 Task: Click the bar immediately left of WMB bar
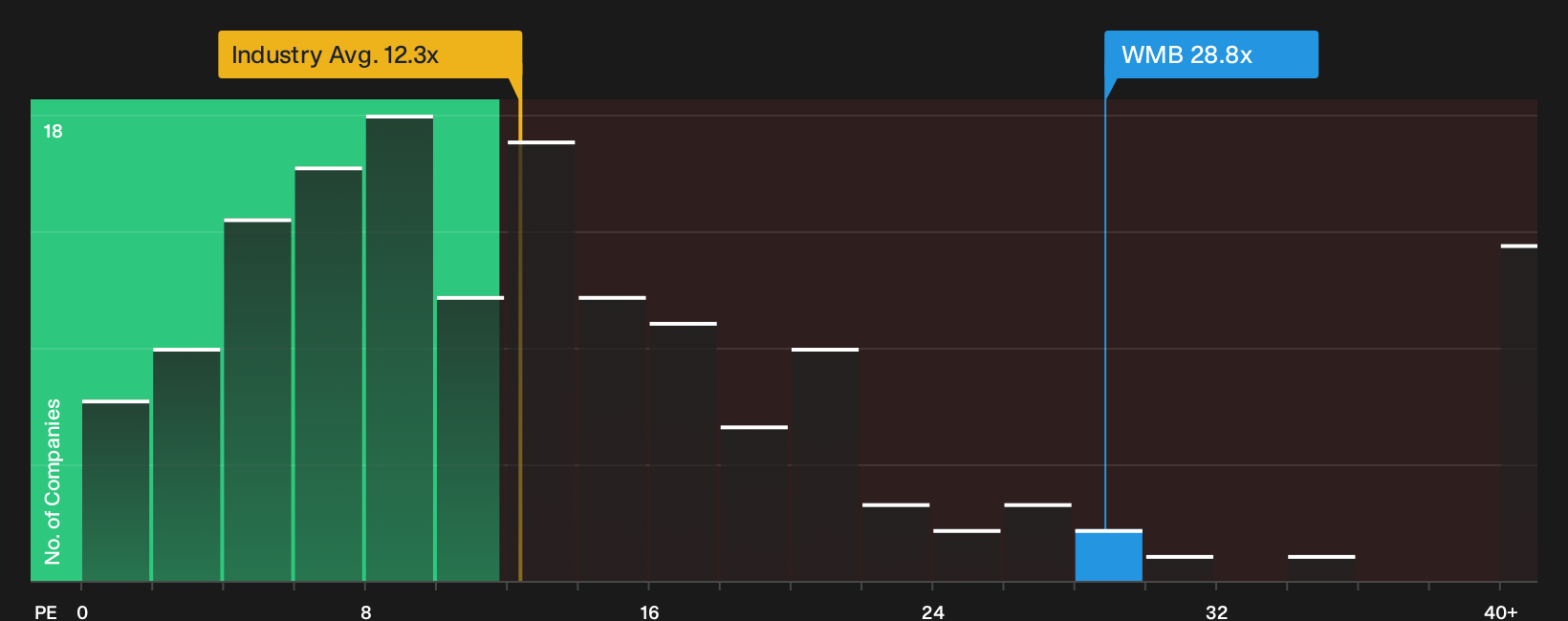pyautogui.click(x=1037, y=542)
